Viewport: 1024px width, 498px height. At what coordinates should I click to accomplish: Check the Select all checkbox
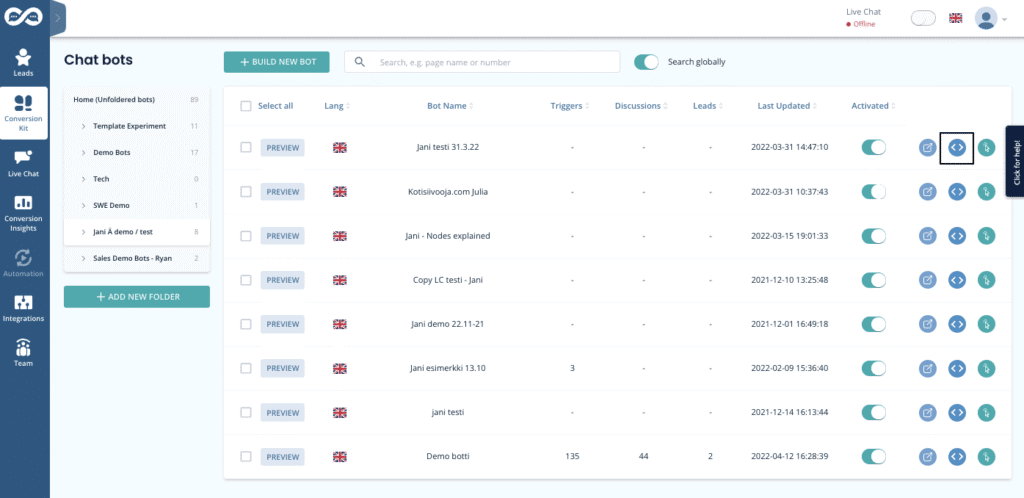pos(246,105)
